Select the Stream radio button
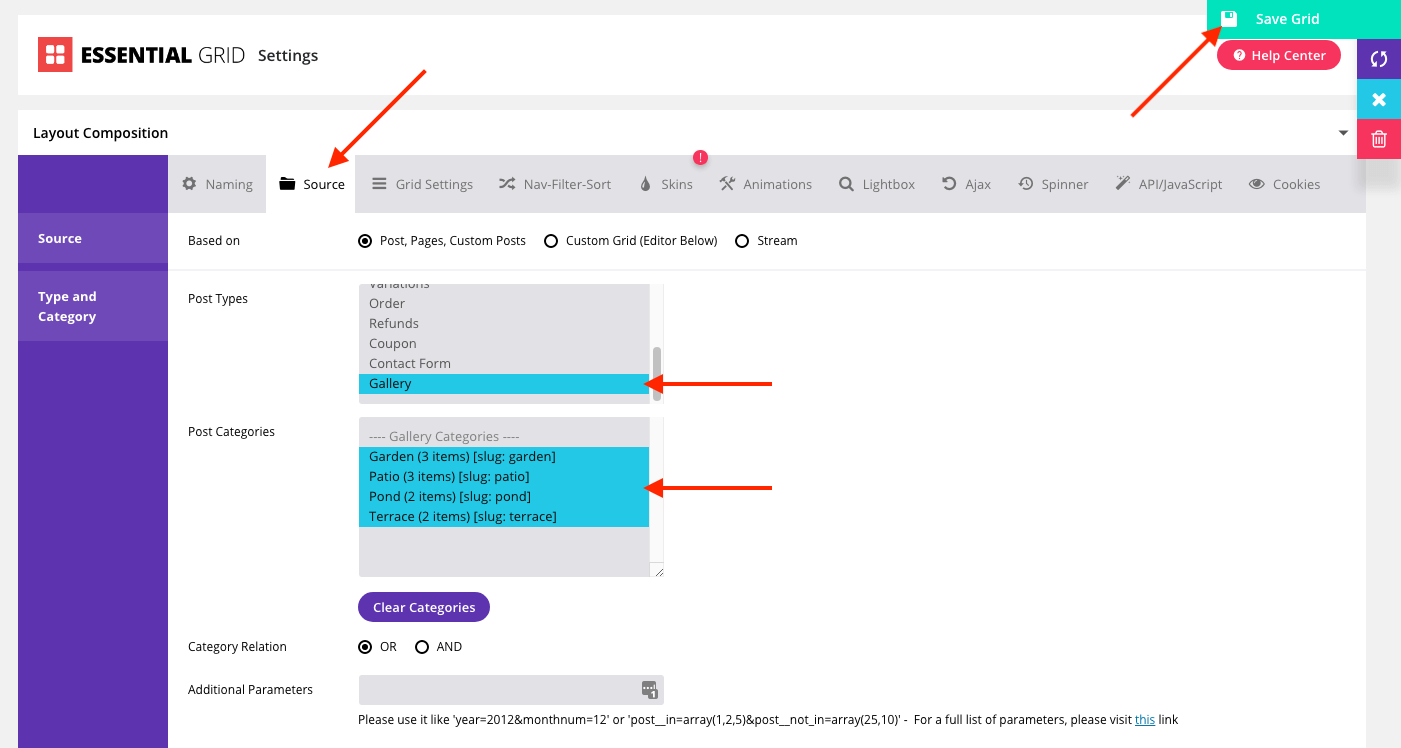Screen dimensions: 1401x748 (742, 240)
